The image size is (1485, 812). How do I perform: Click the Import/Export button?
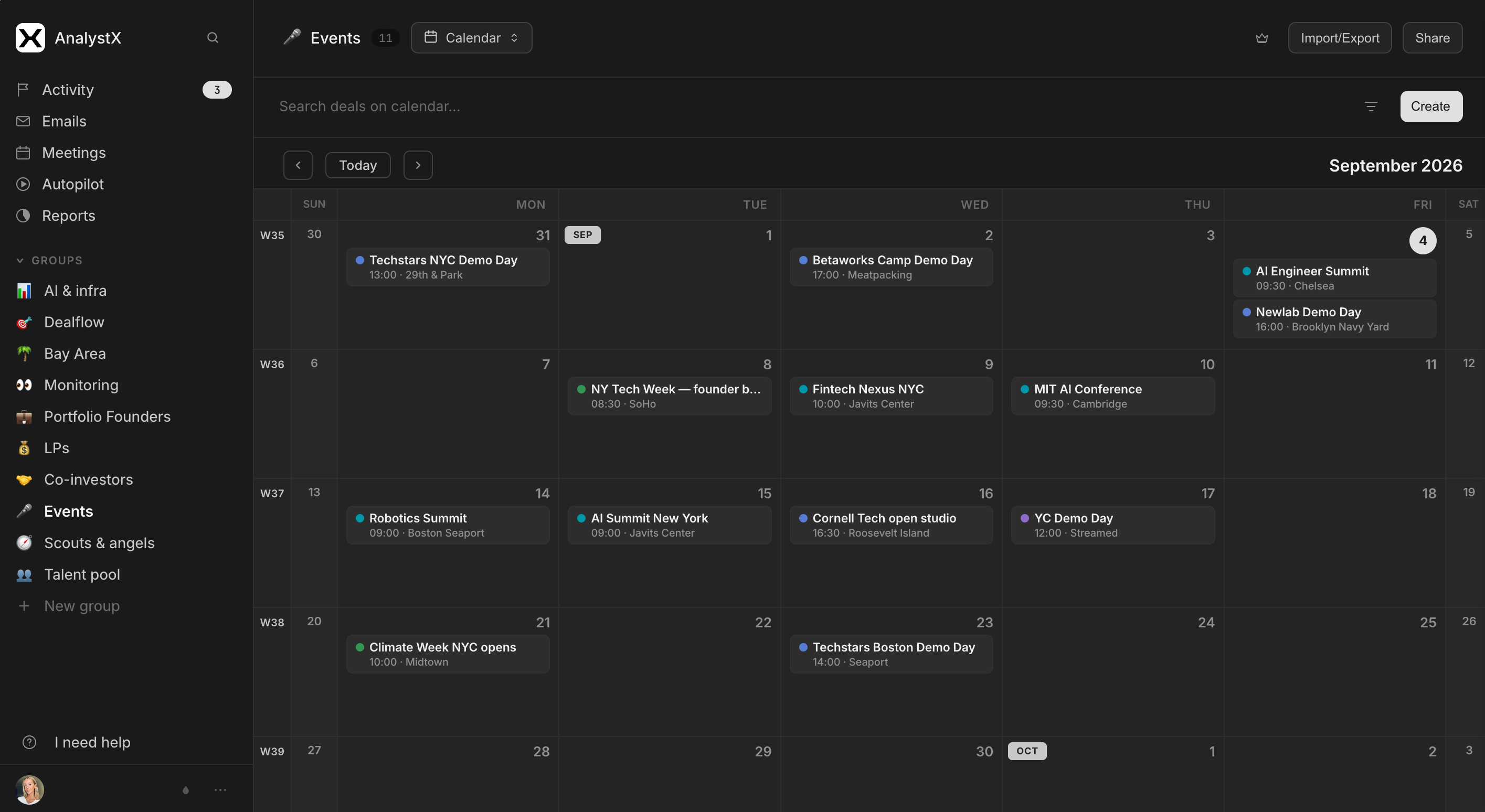1340,38
